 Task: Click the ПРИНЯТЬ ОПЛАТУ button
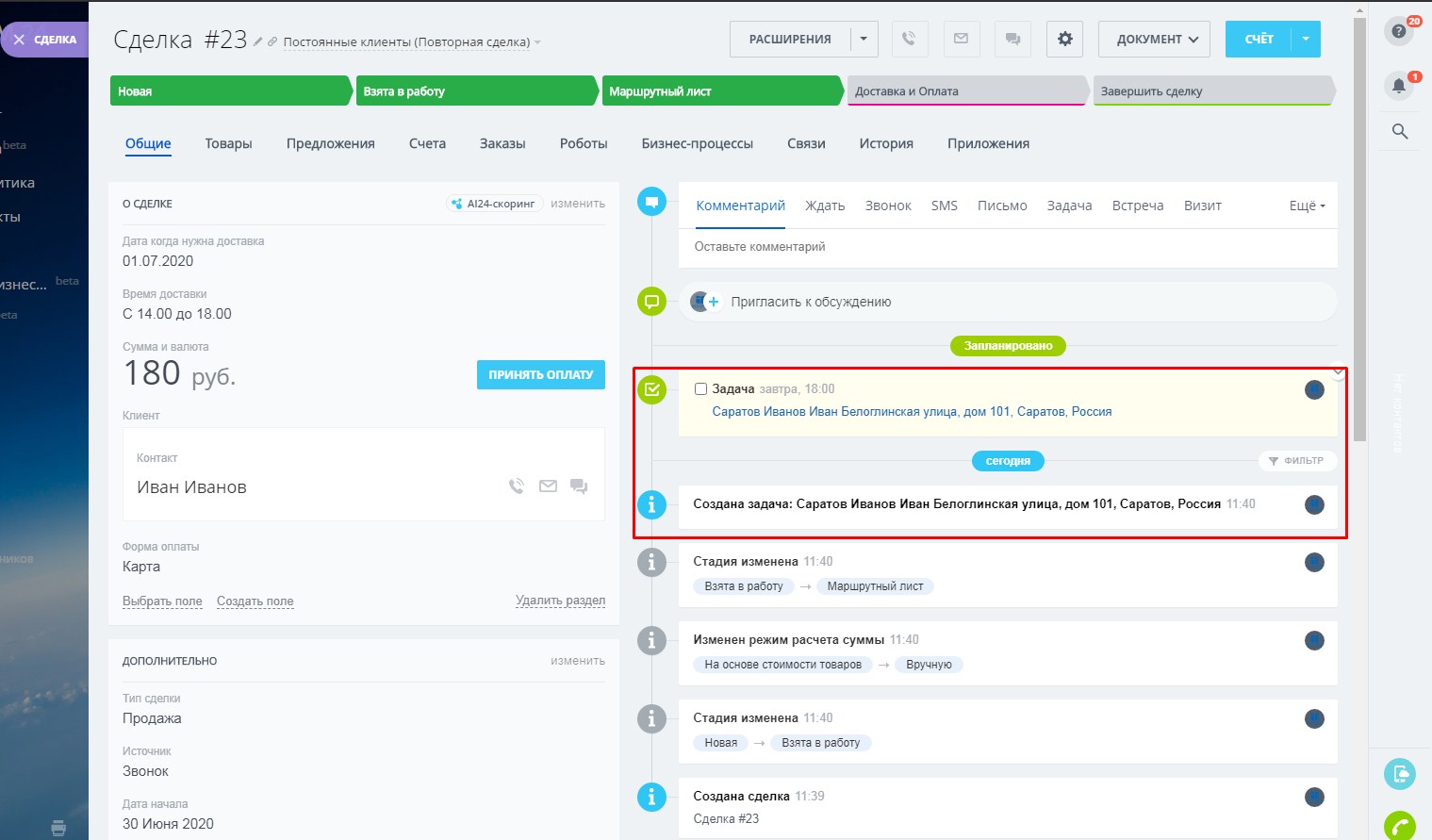[x=540, y=374]
